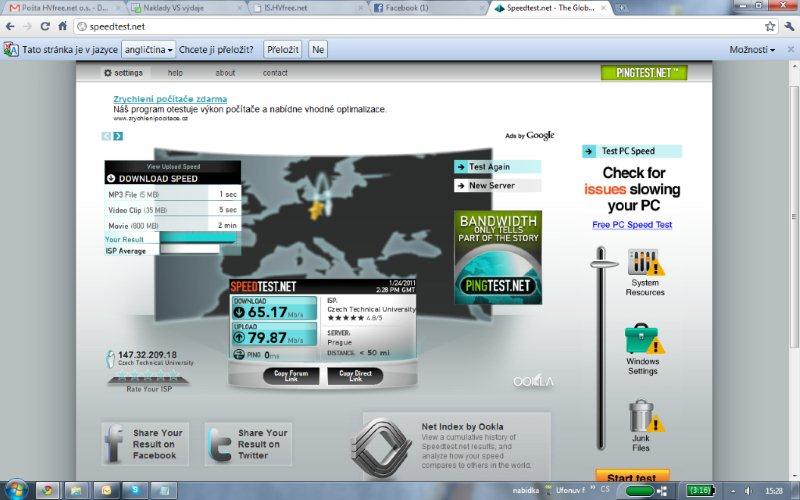800x500 pixels.
Task: Open the speedtest settings menu
Action: click(x=123, y=73)
